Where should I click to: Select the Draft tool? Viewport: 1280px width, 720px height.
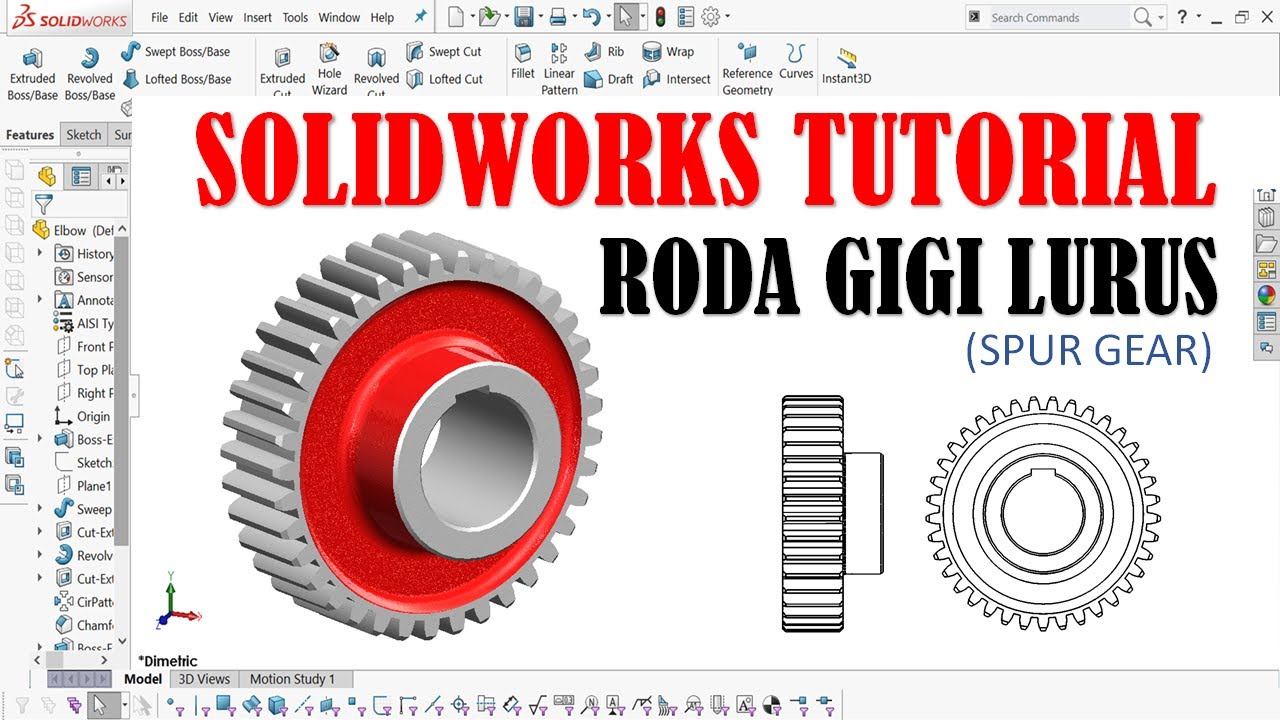click(608, 79)
